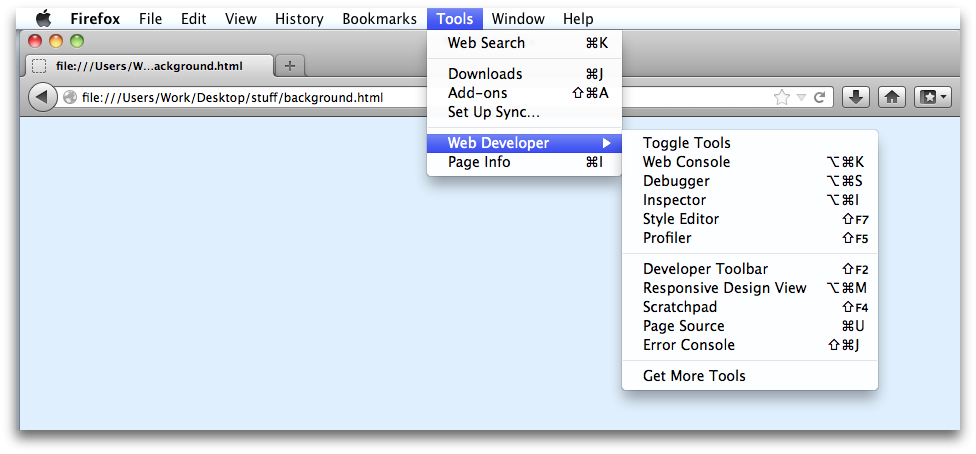This screenshot has width=976, height=454.
Task: Open the Downloads toolbar arrow button
Action: [x=856, y=97]
